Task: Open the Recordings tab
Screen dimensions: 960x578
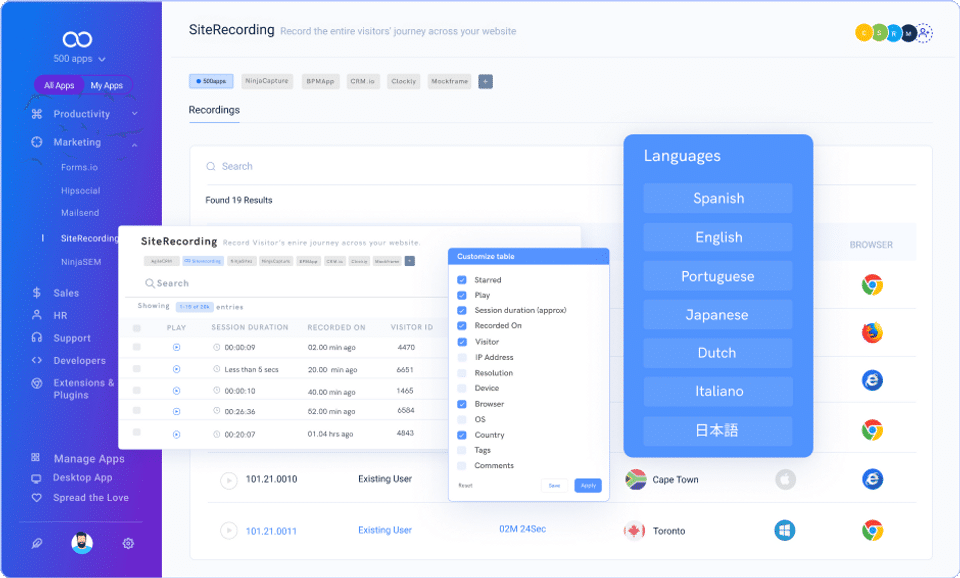Action: [214, 110]
